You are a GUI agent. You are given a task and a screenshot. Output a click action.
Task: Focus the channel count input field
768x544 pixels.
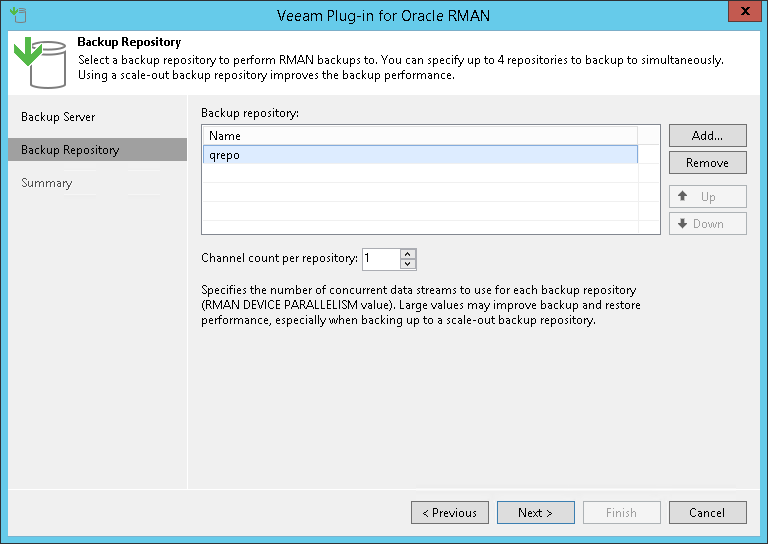point(381,259)
